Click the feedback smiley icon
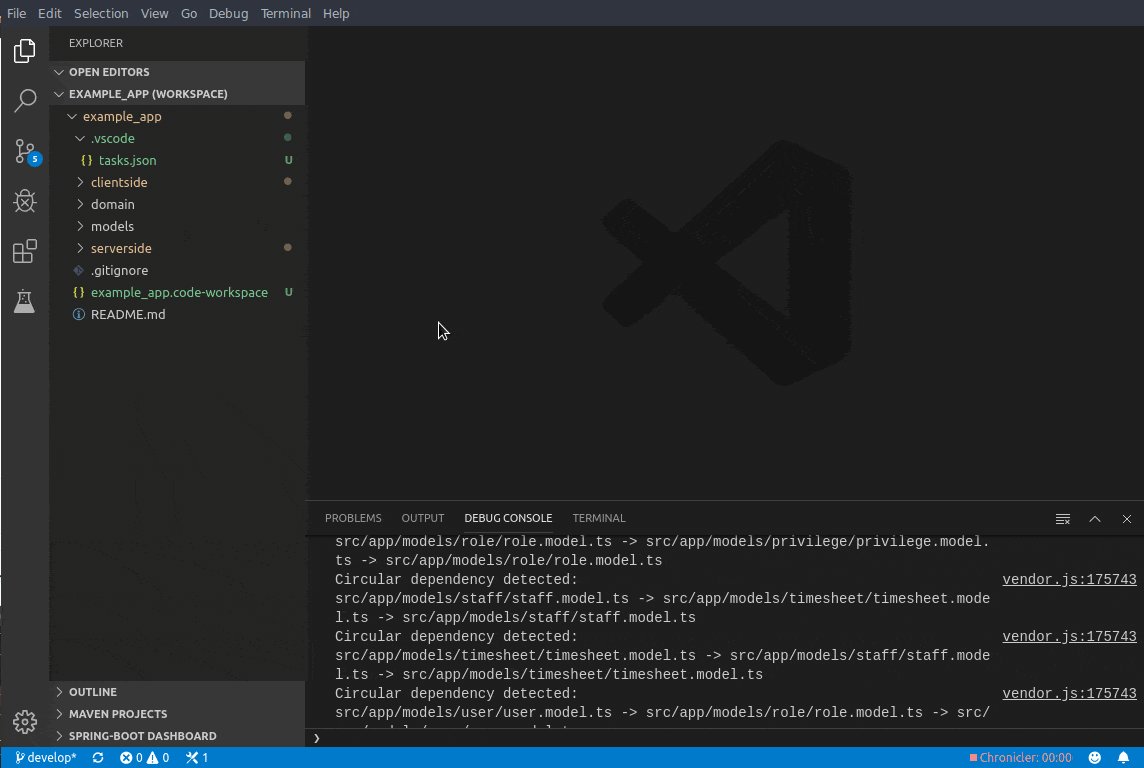The height and width of the screenshot is (768, 1144). [x=1095, y=758]
